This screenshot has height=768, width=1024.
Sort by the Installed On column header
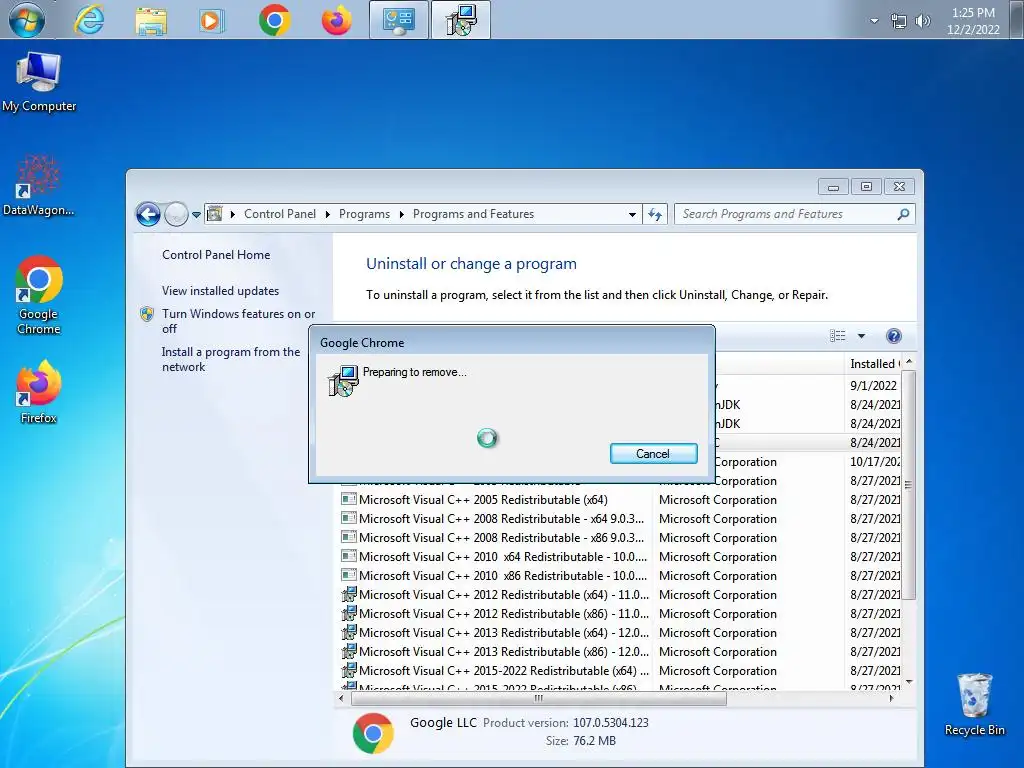pyautogui.click(x=874, y=364)
